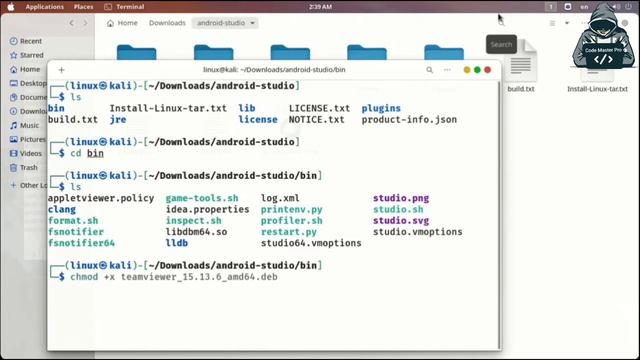This screenshot has height=360, width=640.
Task: Click the 2:39 AM clock
Action: (x=320, y=7)
